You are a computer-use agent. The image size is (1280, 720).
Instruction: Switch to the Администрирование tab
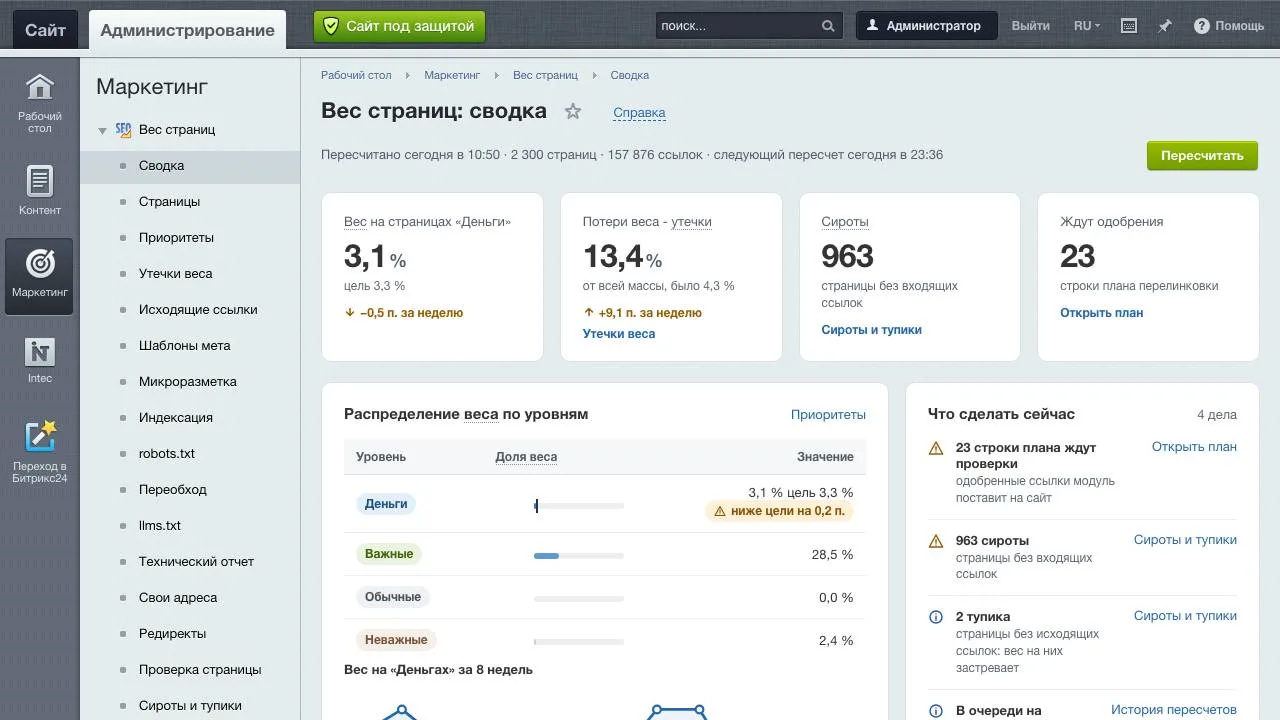pyautogui.click(x=187, y=30)
